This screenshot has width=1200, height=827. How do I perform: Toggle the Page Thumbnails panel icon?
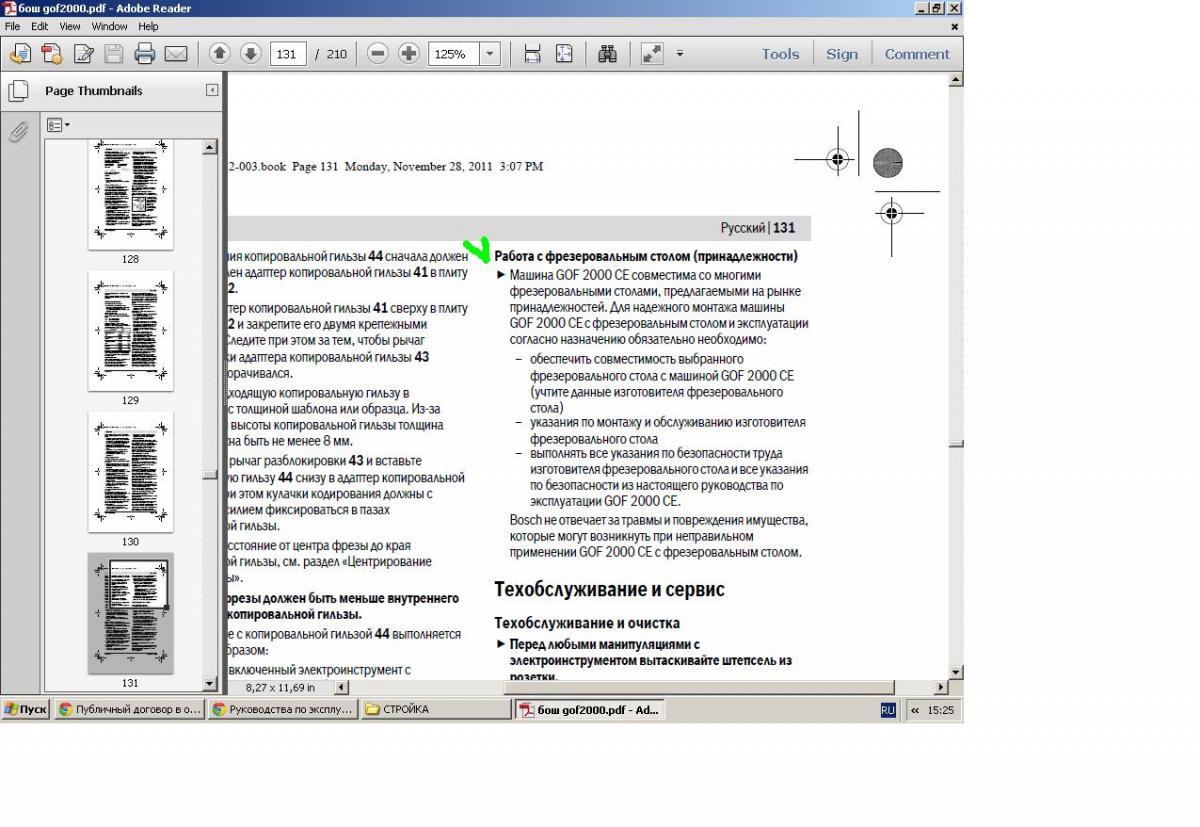click(18, 91)
